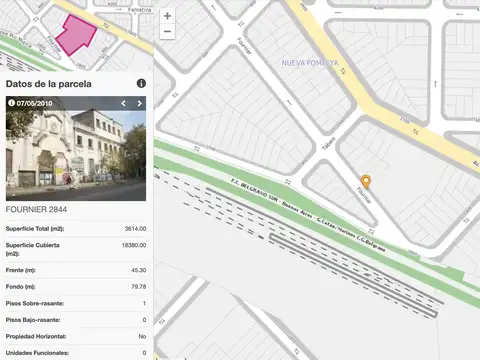Select Superficie Total value 3614.00
The width and height of the screenshot is (480, 360).
pos(135,229)
